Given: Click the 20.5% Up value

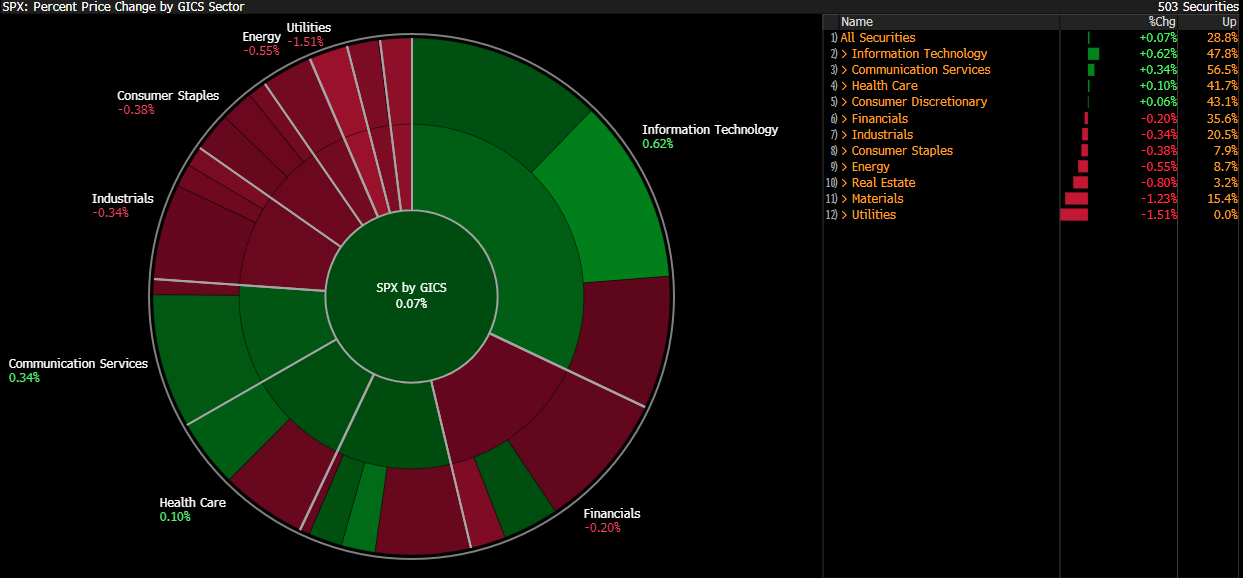Looking at the screenshot, I should tap(1222, 135).
